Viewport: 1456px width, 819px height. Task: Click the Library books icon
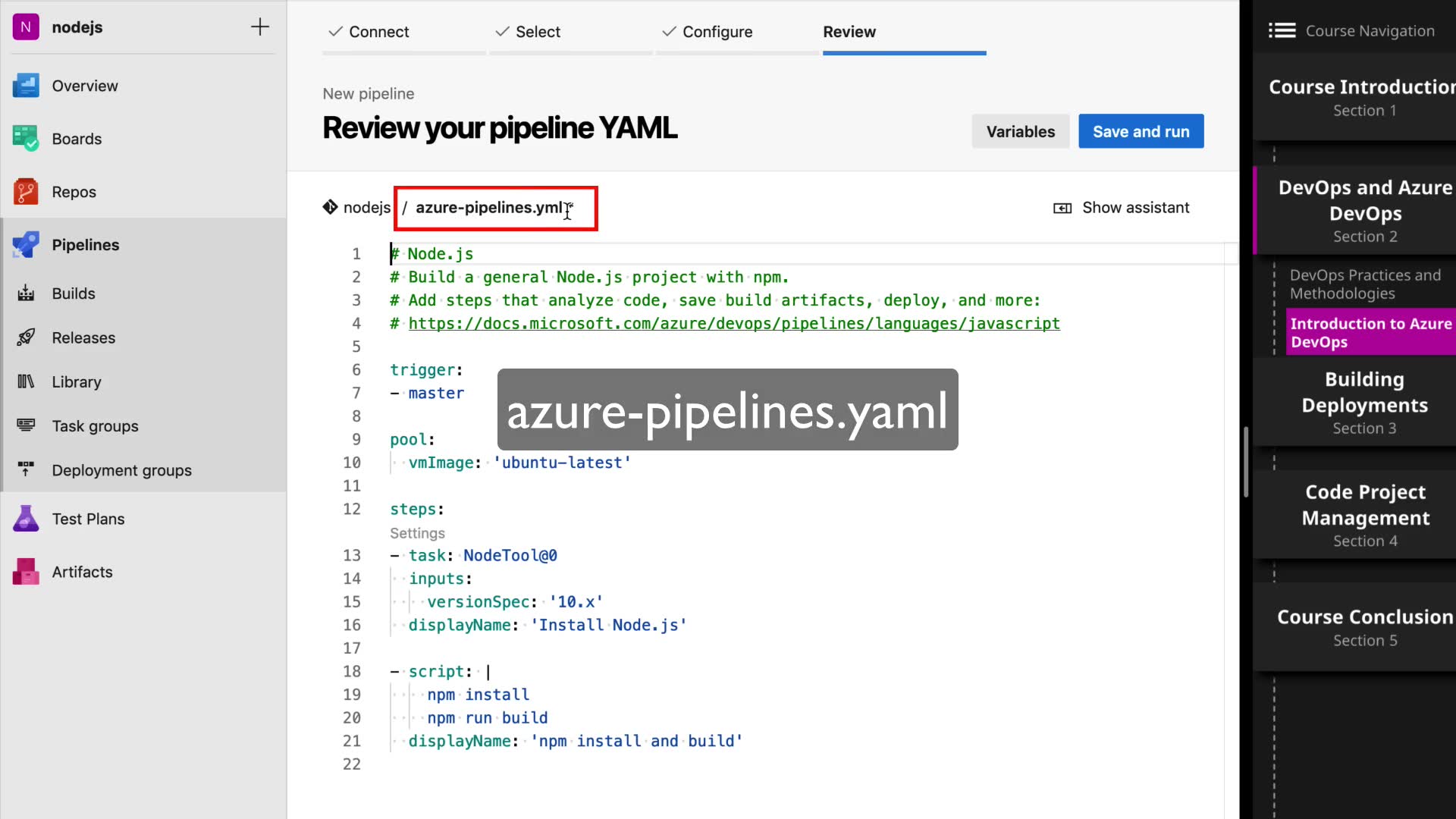tap(26, 381)
